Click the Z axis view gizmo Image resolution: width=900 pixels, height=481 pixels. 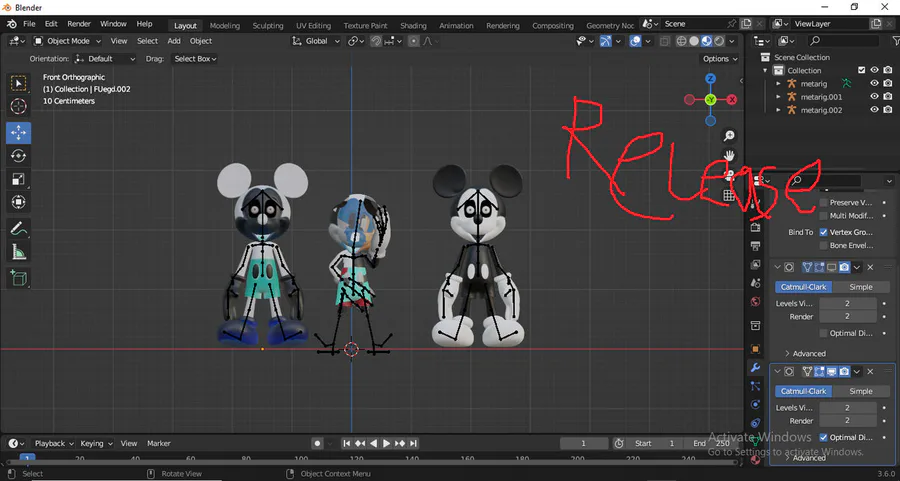pos(711,79)
